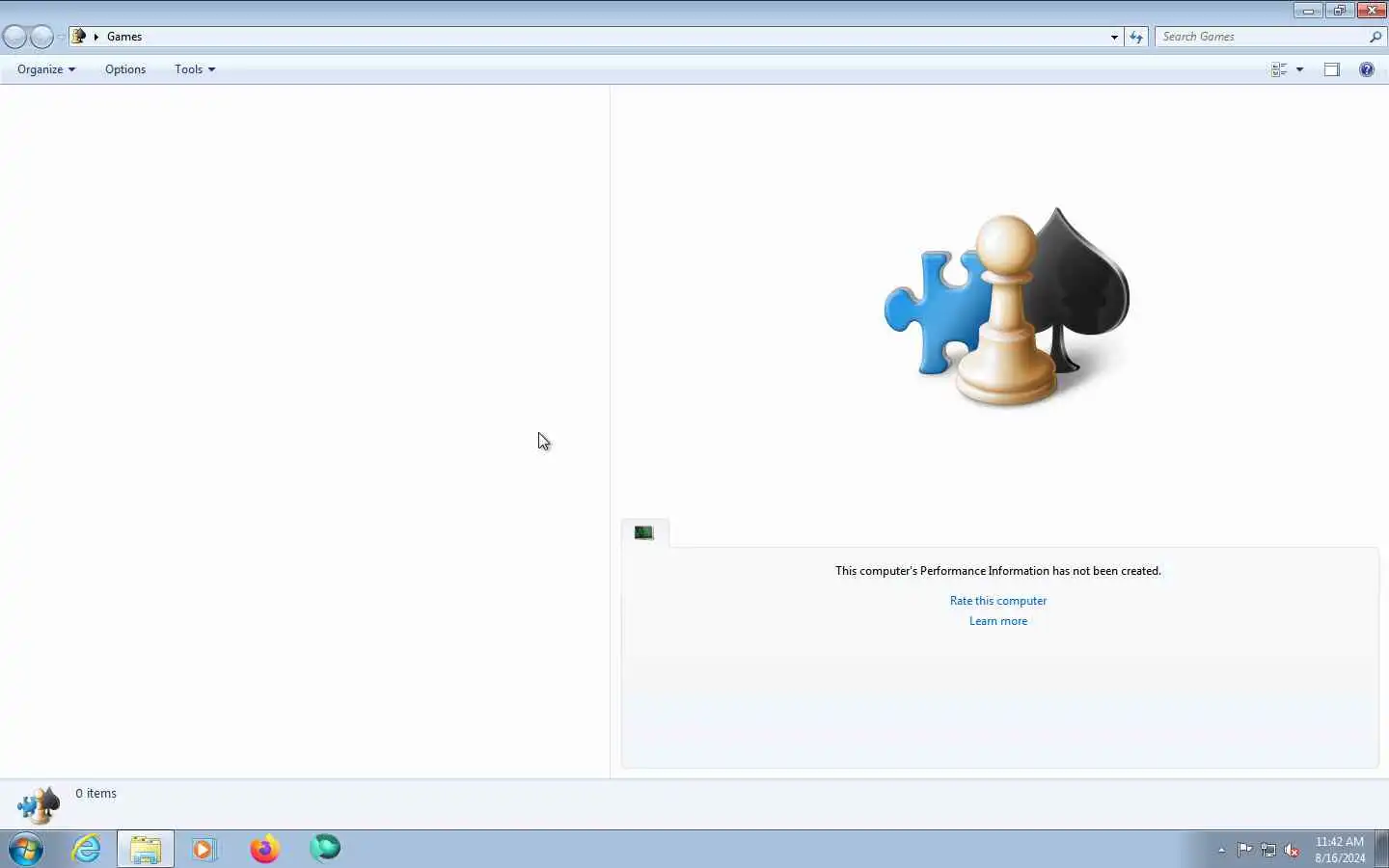Click the Show desktop strip
This screenshot has height=868, width=1389.
1381,849
